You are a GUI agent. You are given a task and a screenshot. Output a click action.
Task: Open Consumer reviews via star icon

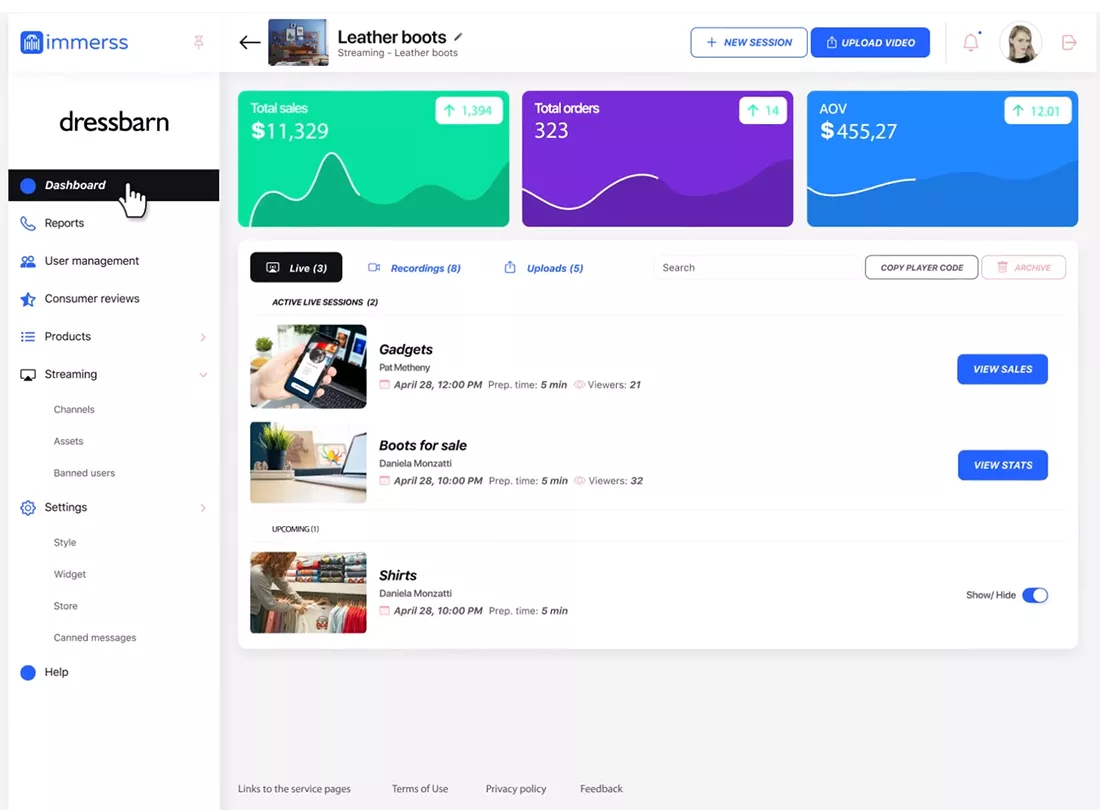point(28,299)
